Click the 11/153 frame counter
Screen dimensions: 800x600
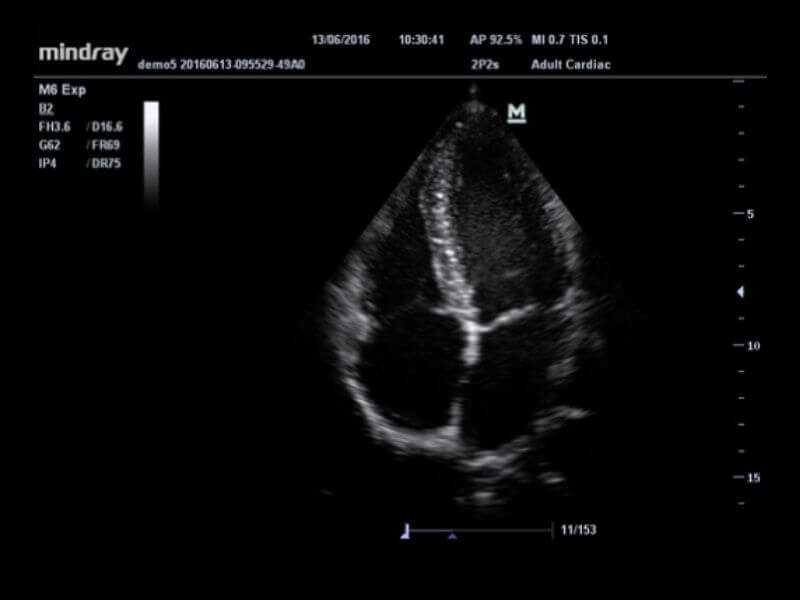(578, 530)
